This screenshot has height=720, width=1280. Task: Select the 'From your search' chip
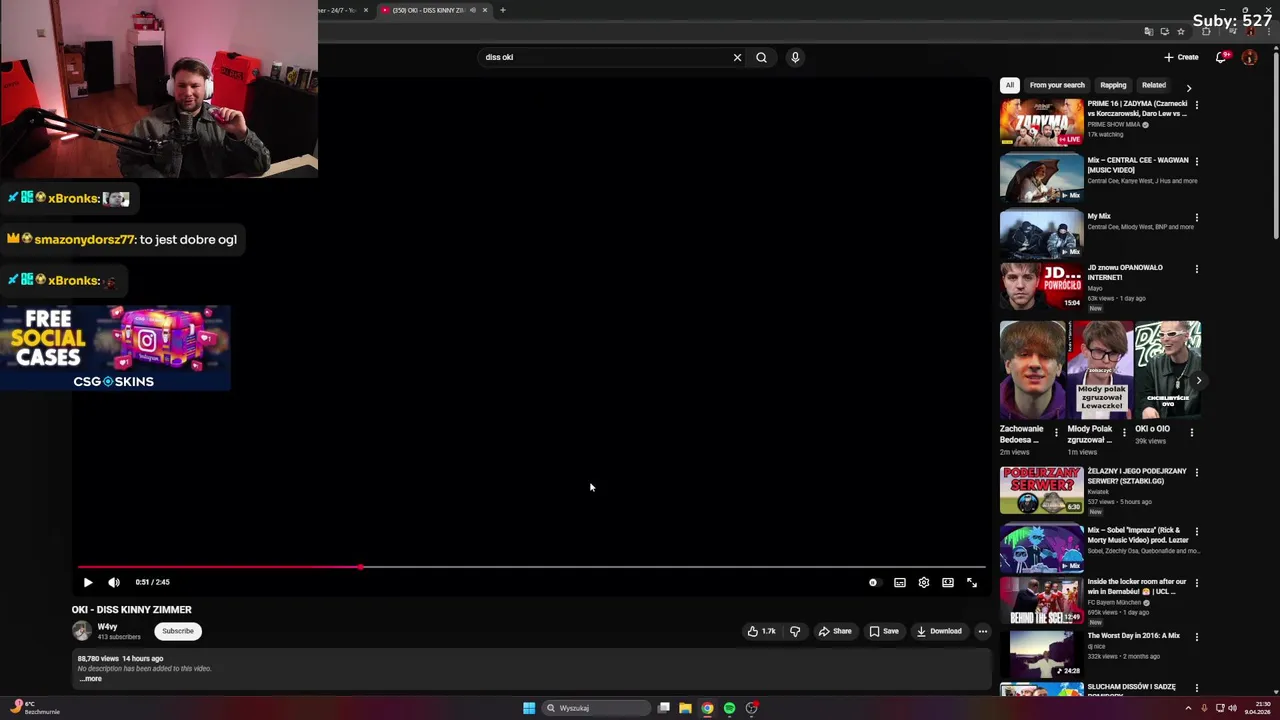click(x=1057, y=85)
